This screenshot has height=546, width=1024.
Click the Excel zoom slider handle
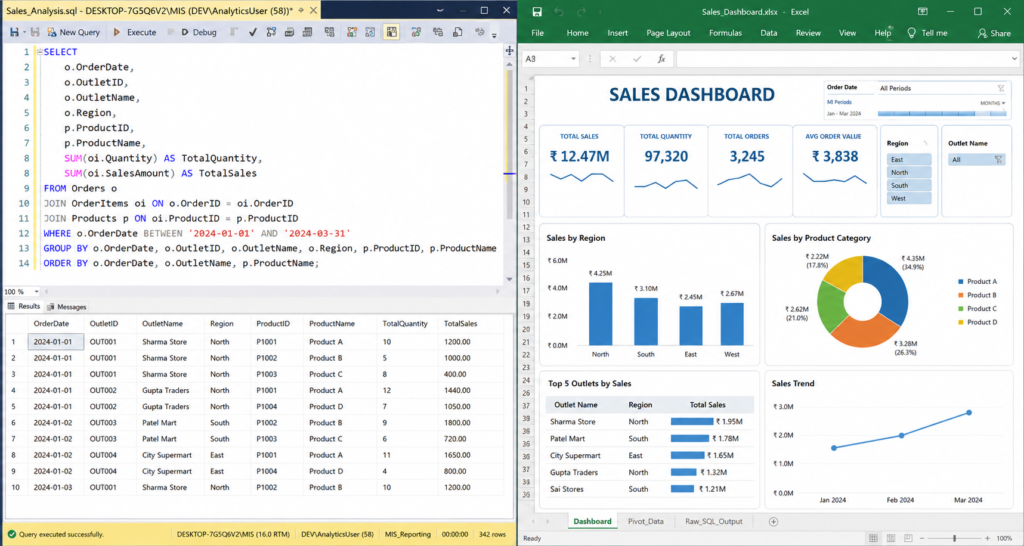954,538
